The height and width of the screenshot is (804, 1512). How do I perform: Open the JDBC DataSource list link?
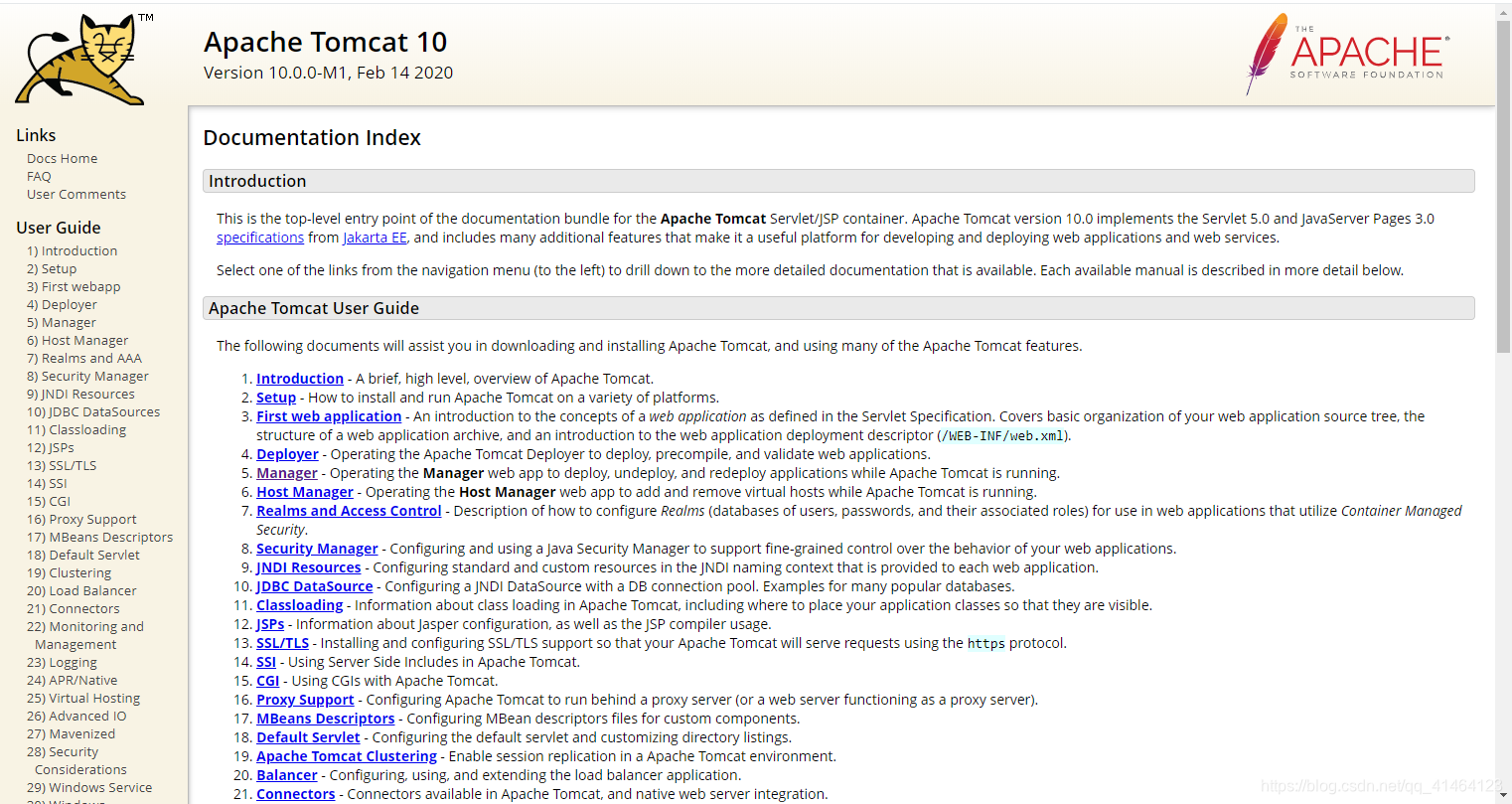click(315, 586)
